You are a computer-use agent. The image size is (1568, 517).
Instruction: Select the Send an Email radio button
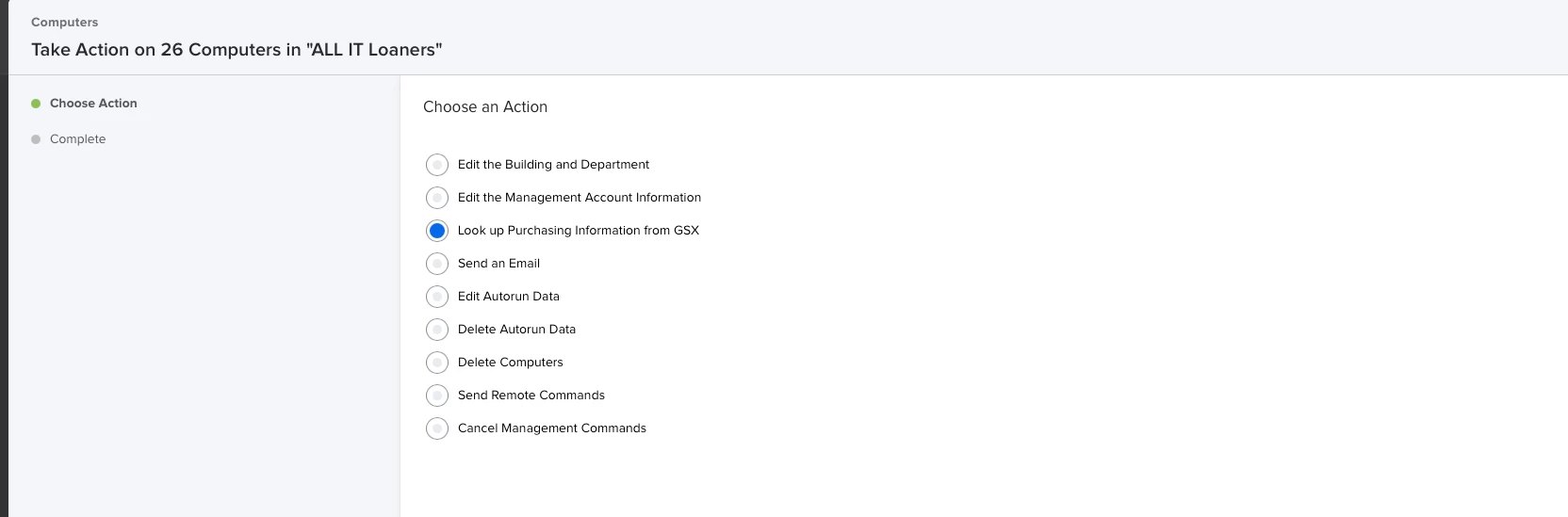(x=437, y=264)
